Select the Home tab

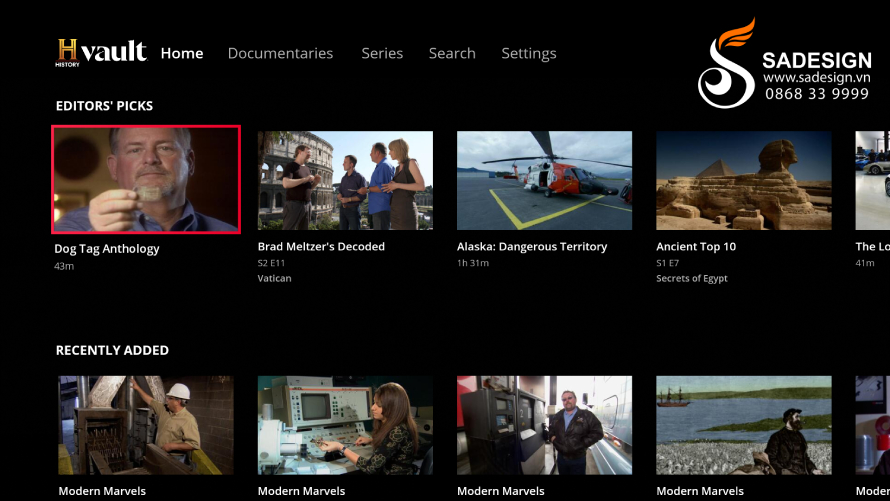tap(182, 53)
